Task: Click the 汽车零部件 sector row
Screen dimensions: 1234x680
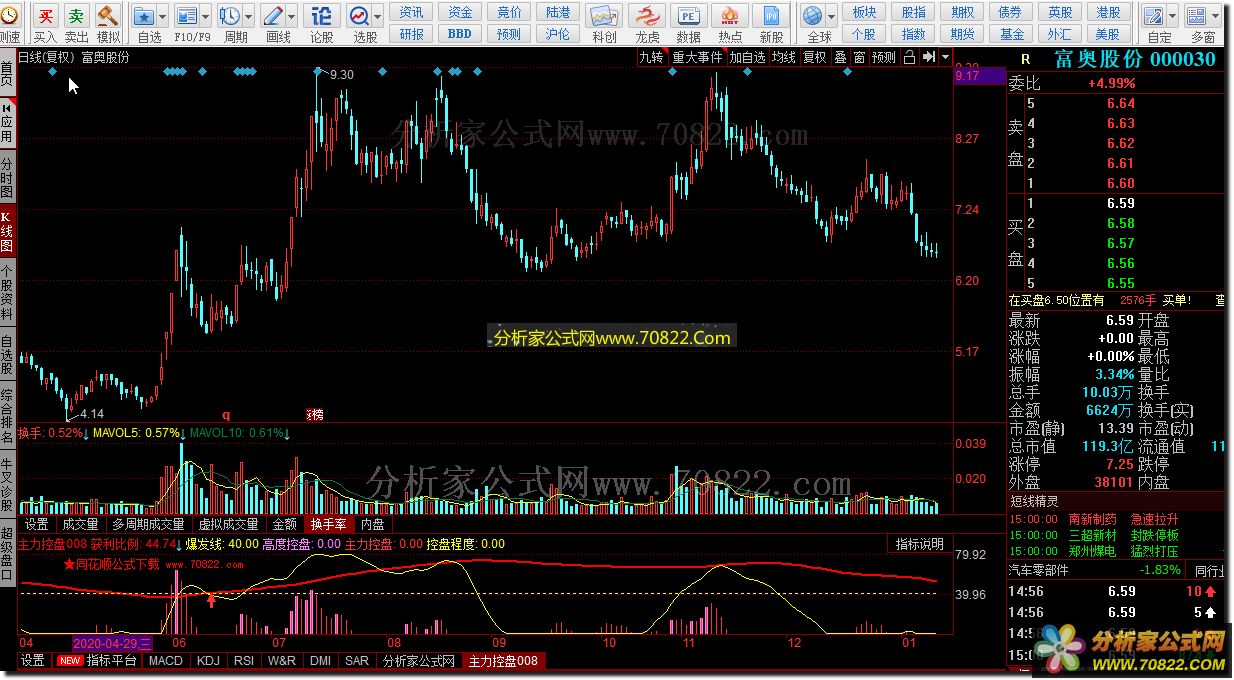Action: [1115, 570]
